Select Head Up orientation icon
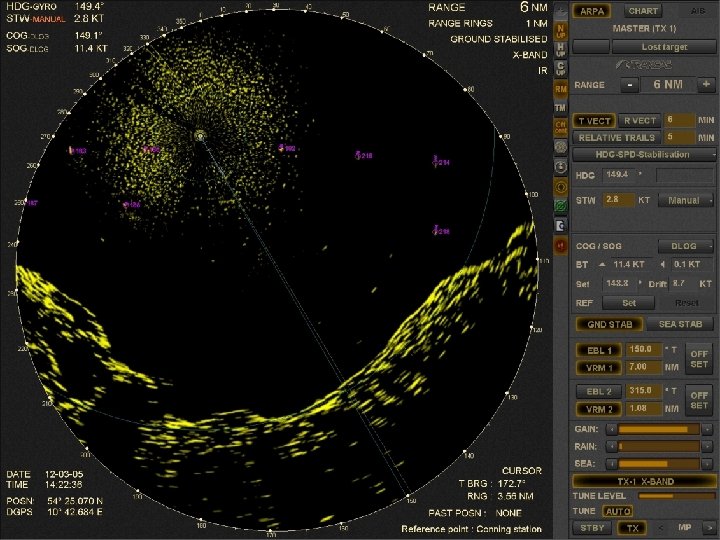This screenshot has width=720, height=540. (x=561, y=50)
